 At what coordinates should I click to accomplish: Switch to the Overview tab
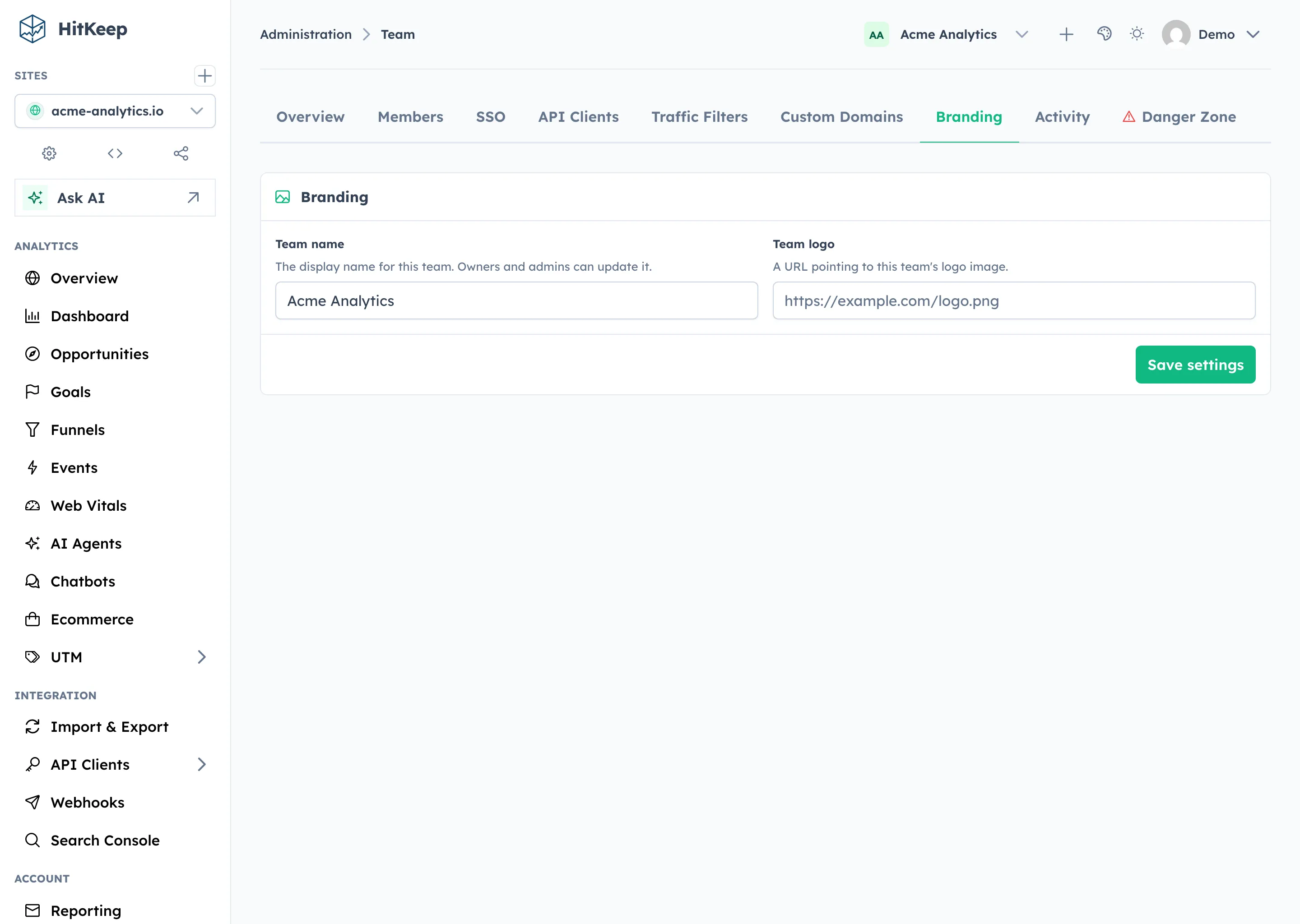pos(310,117)
